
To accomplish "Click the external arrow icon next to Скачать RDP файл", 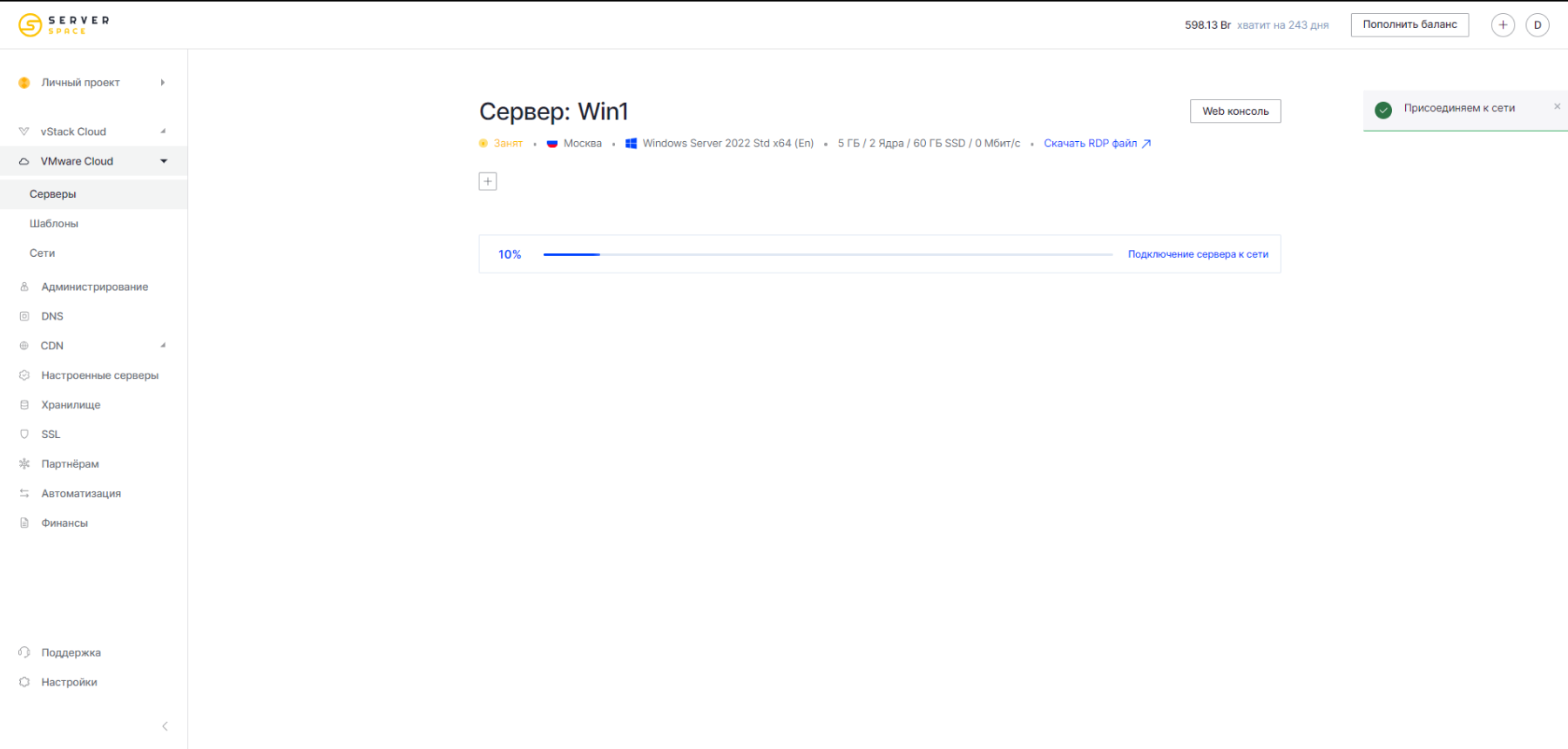I will coord(1146,144).
